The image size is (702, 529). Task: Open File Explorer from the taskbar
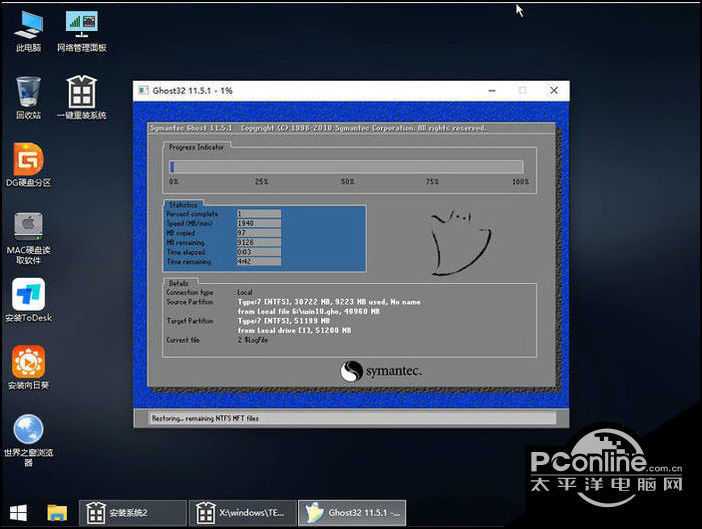pos(57,513)
